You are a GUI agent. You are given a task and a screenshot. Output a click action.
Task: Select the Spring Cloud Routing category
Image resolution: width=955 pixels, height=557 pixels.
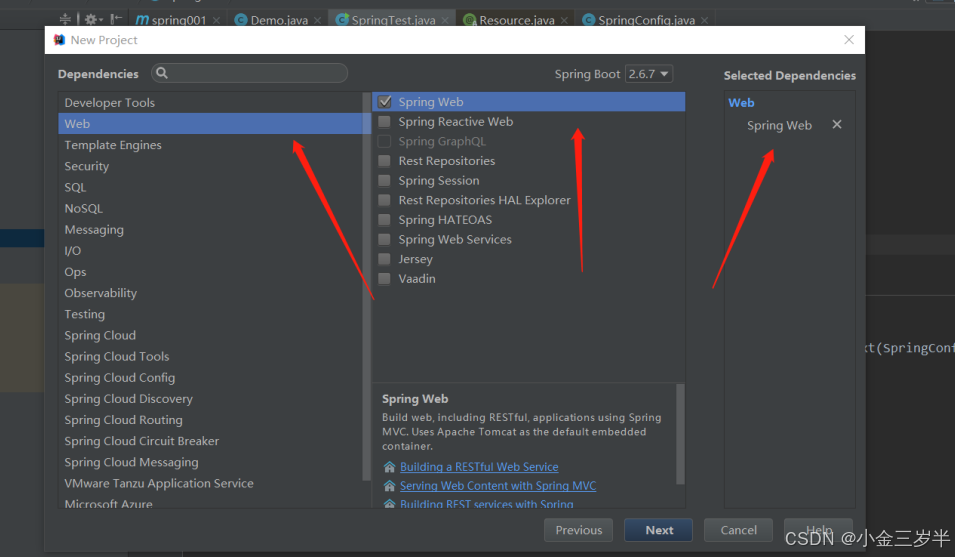(x=210, y=420)
